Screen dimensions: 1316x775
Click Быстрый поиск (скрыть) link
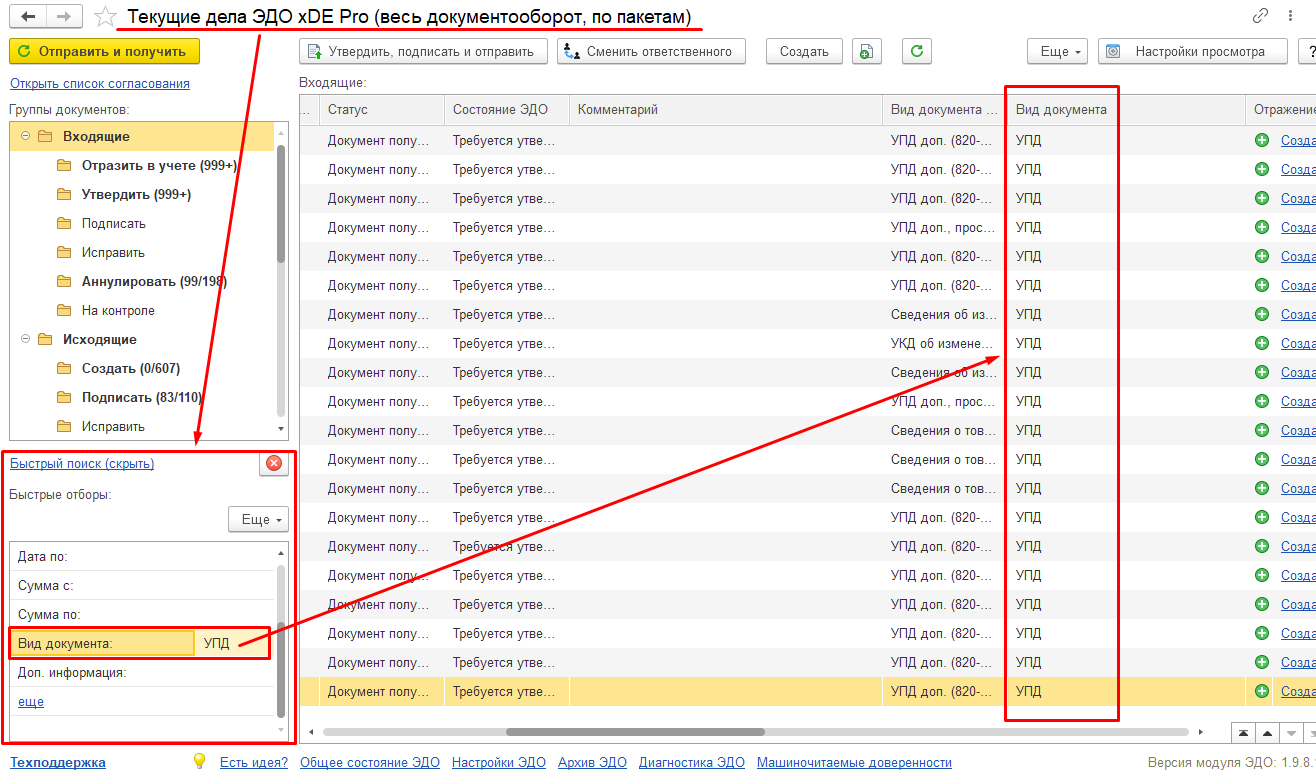click(x=82, y=463)
